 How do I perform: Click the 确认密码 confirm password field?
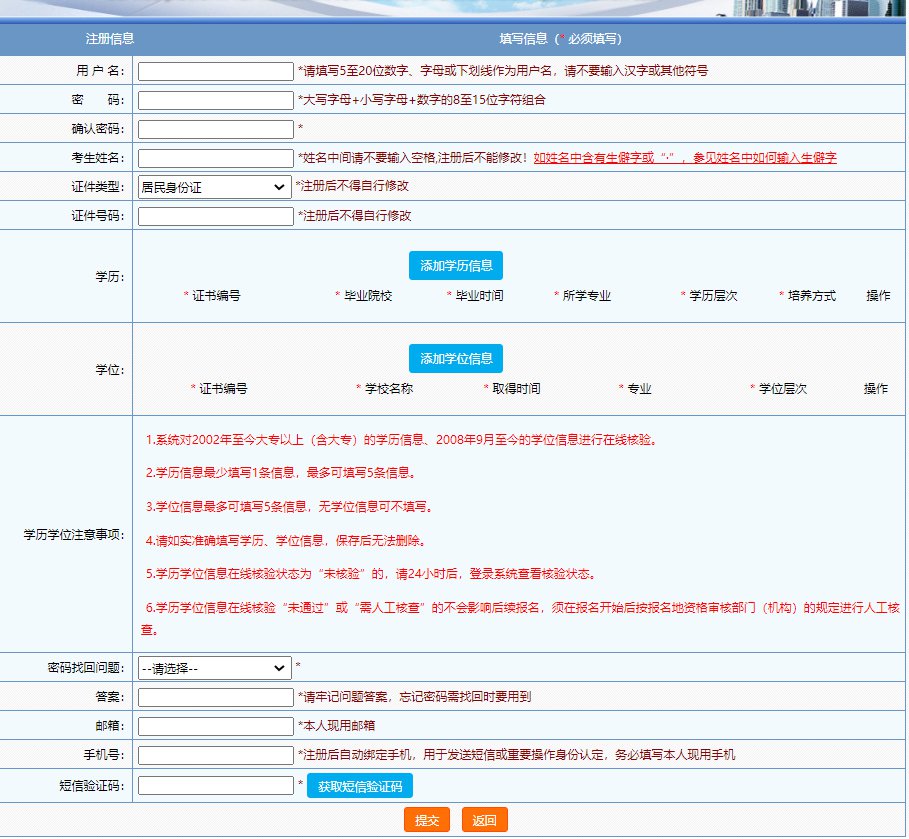point(215,129)
